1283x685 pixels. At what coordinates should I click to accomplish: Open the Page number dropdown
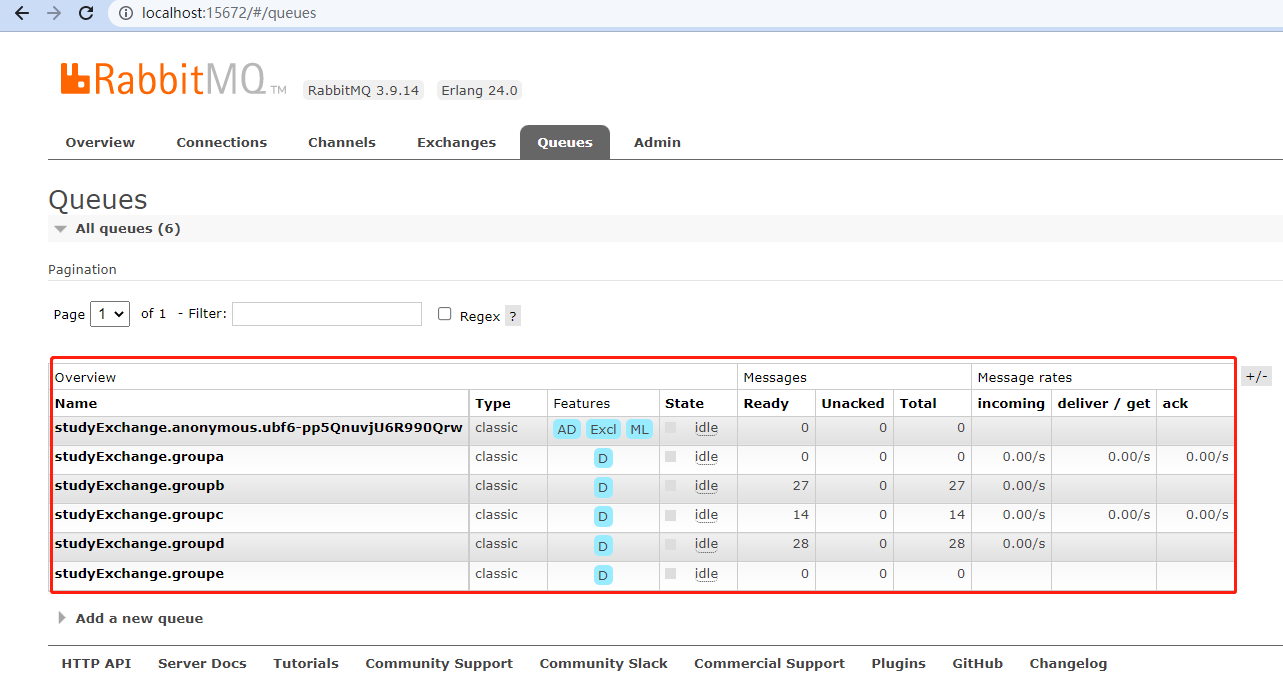pos(110,314)
